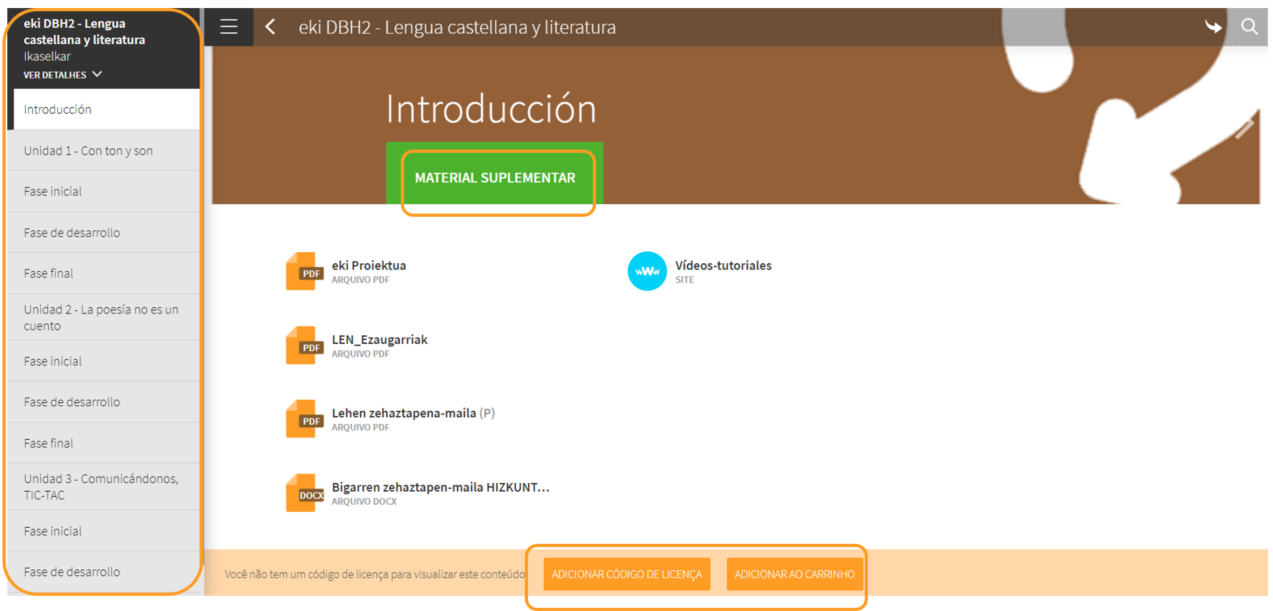Image resolution: width=1273 pixels, height=611 pixels.
Task: Click Adicionar código de licença button
Action: point(627,575)
